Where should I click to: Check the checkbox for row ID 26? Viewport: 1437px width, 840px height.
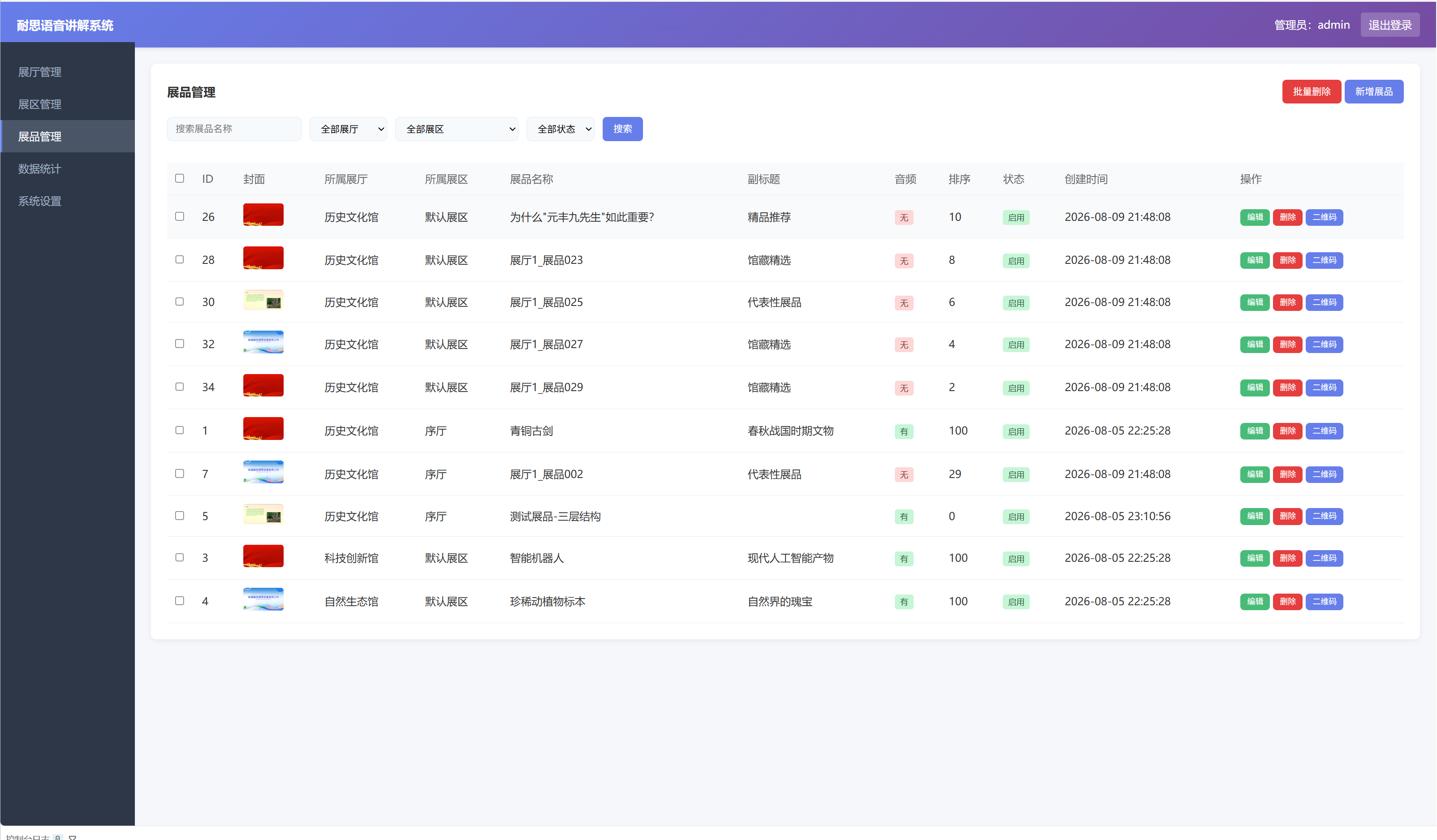tap(180, 217)
